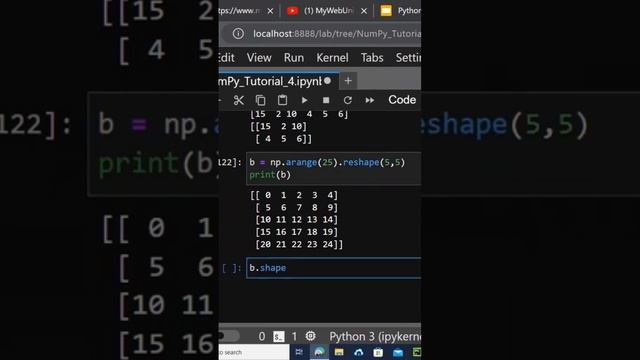Click into the b.shape code cell
The width and height of the screenshot is (640, 360).
click(x=334, y=268)
